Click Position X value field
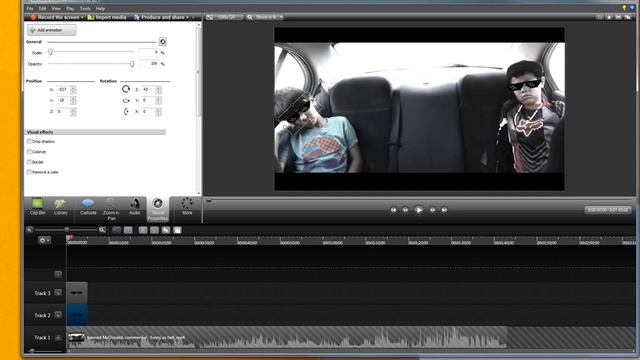 (63, 89)
